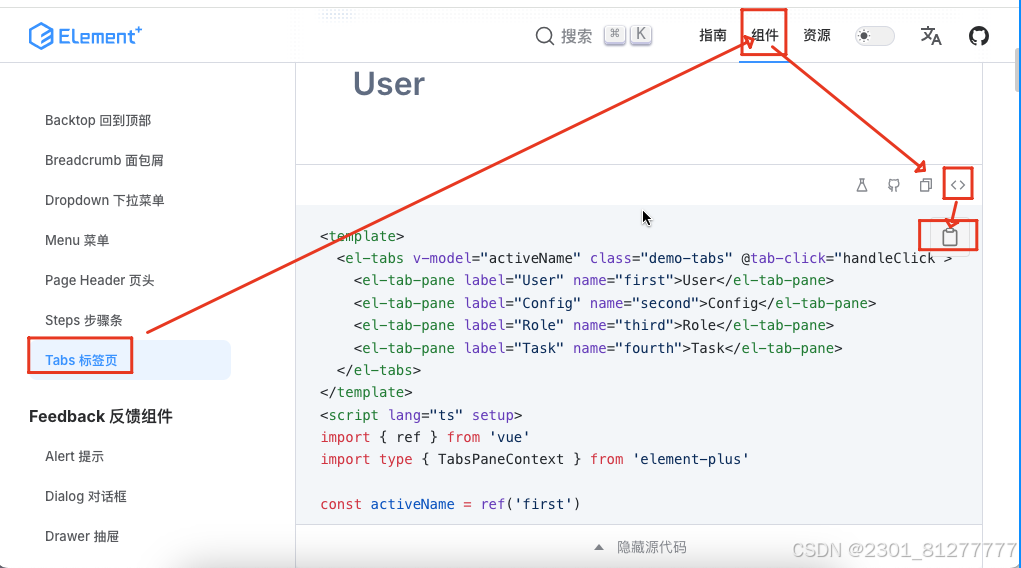
Task: Open Menu 菜单 sidebar item
Action: [x=77, y=240]
